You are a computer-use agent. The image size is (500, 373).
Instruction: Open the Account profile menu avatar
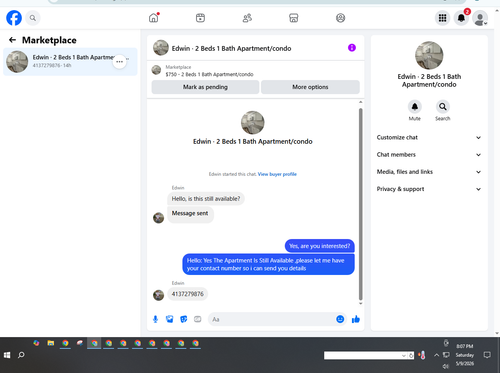480,18
